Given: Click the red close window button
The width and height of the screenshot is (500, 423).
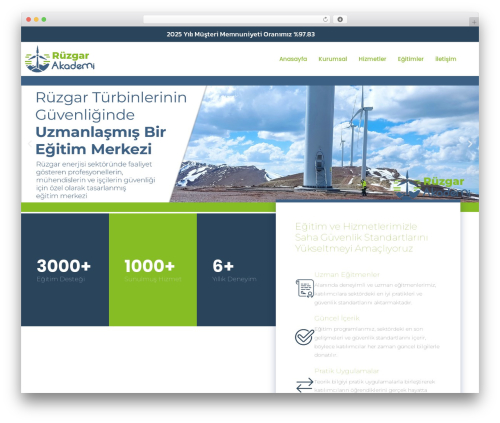Looking at the screenshot, I should [29, 20].
